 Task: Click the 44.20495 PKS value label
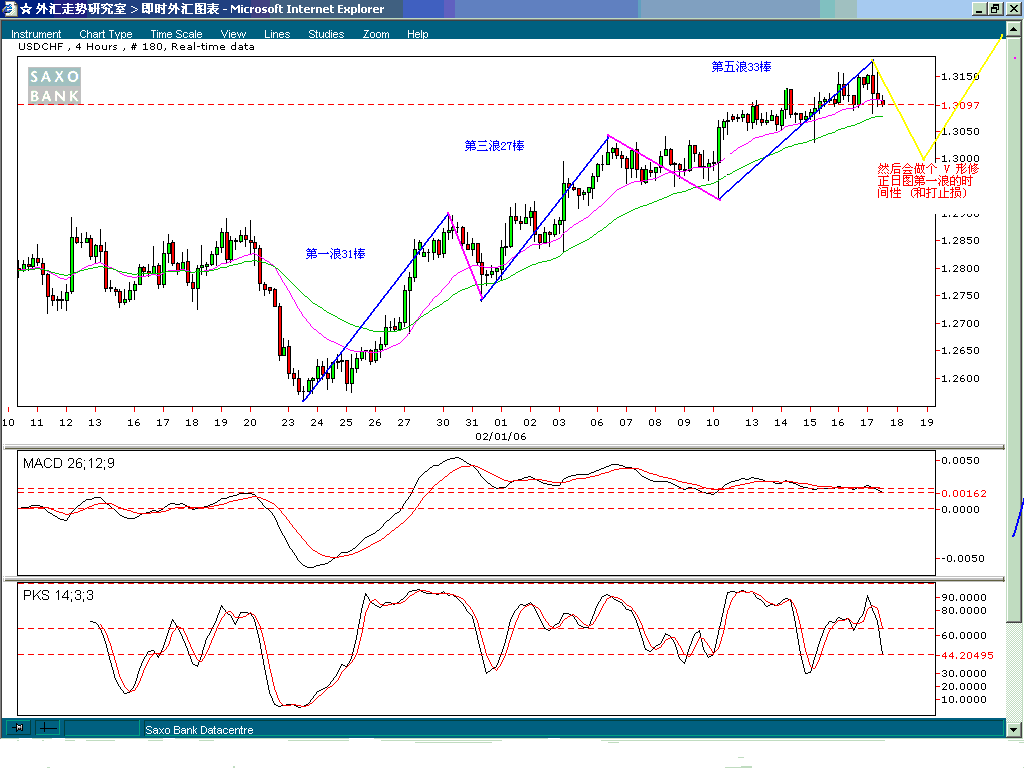pos(967,655)
